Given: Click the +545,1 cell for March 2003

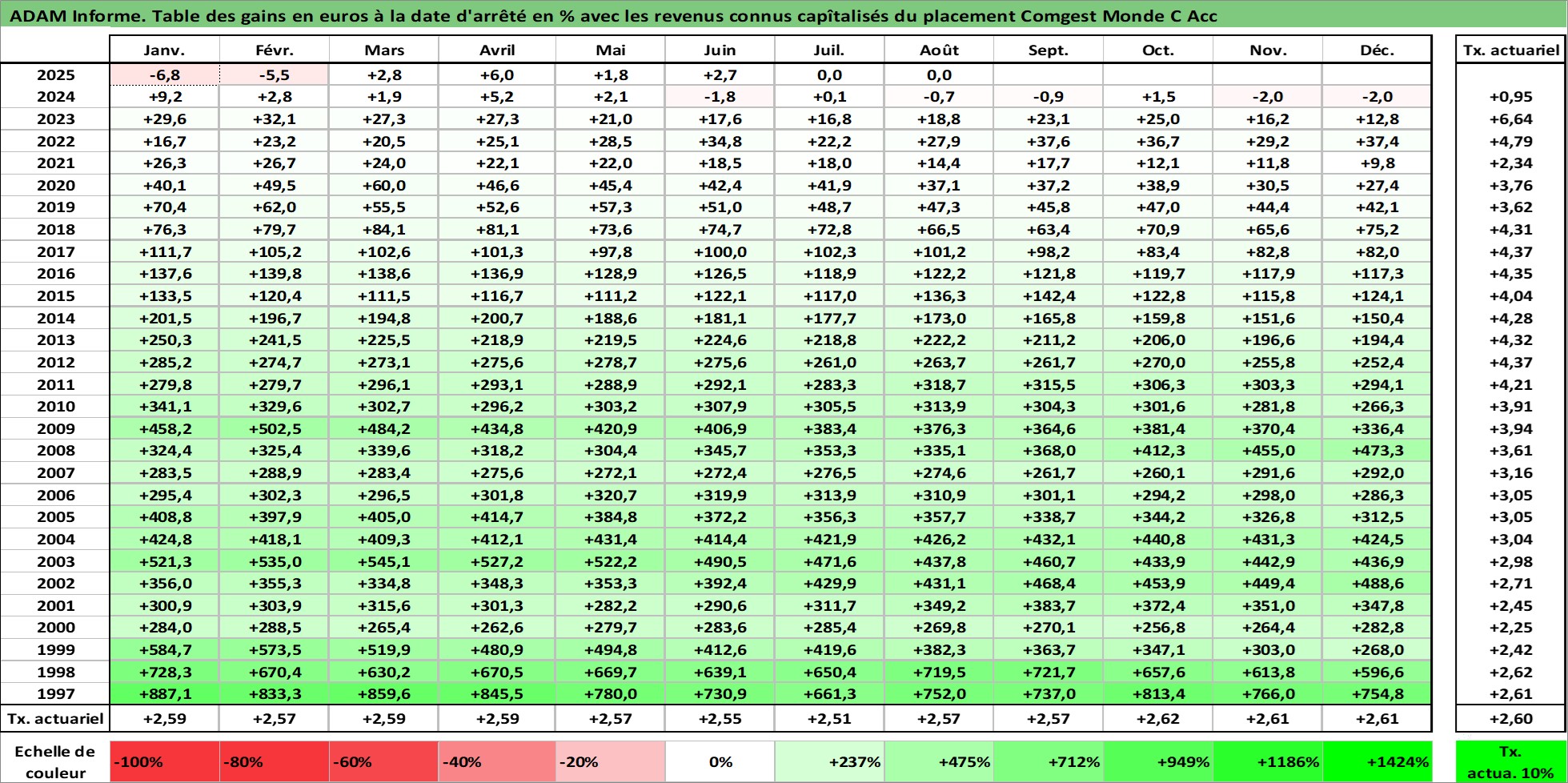Looking at the screenshot, I should tap(384, 562).
